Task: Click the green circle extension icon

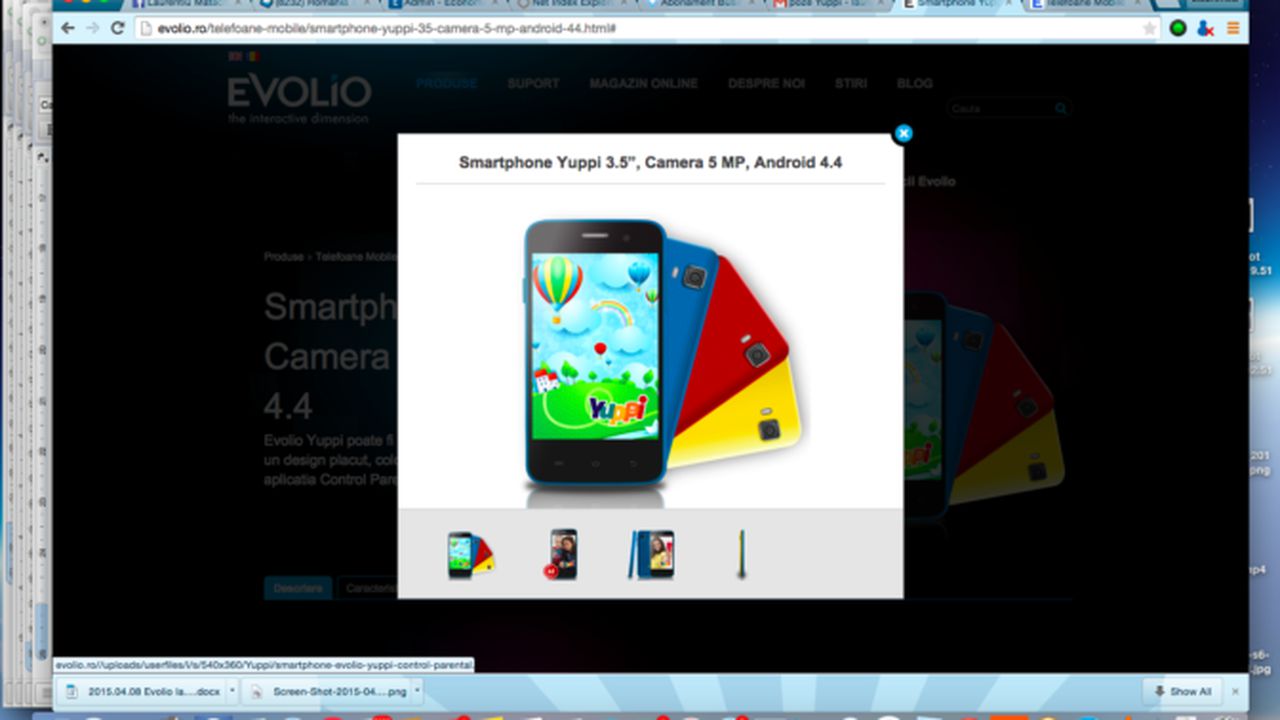Action: [x=1178, y=28]
